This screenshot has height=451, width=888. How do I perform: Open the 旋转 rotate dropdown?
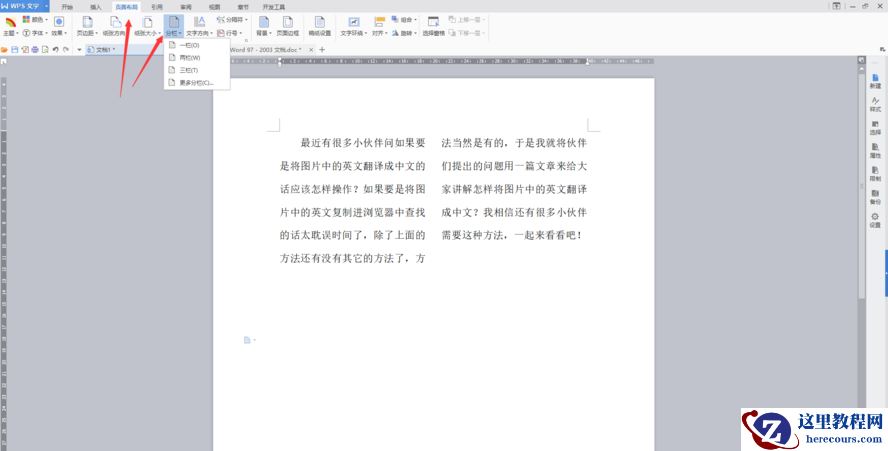404,33
